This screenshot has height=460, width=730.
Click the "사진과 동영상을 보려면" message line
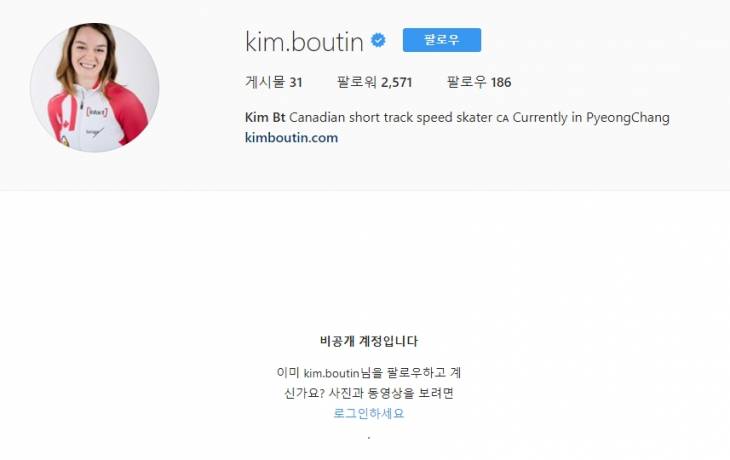coord(391,393)
